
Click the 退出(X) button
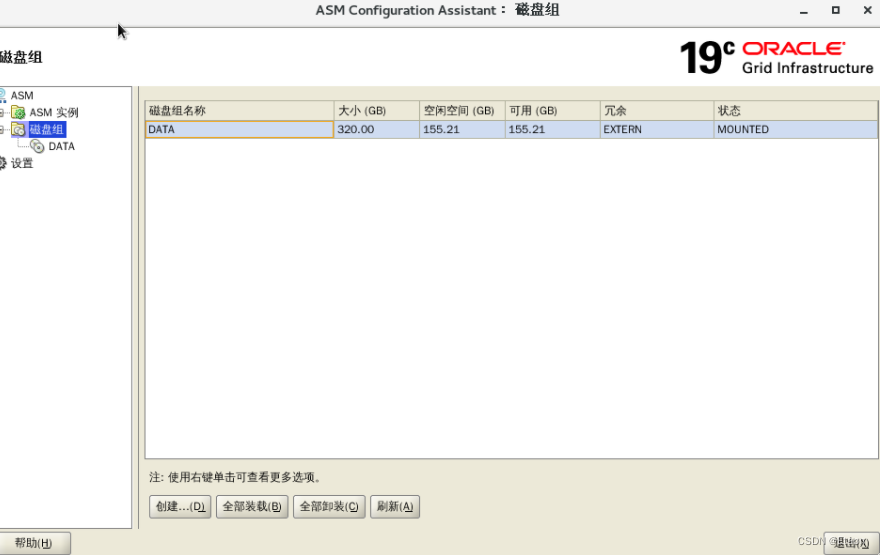click(x=851, y=543)
